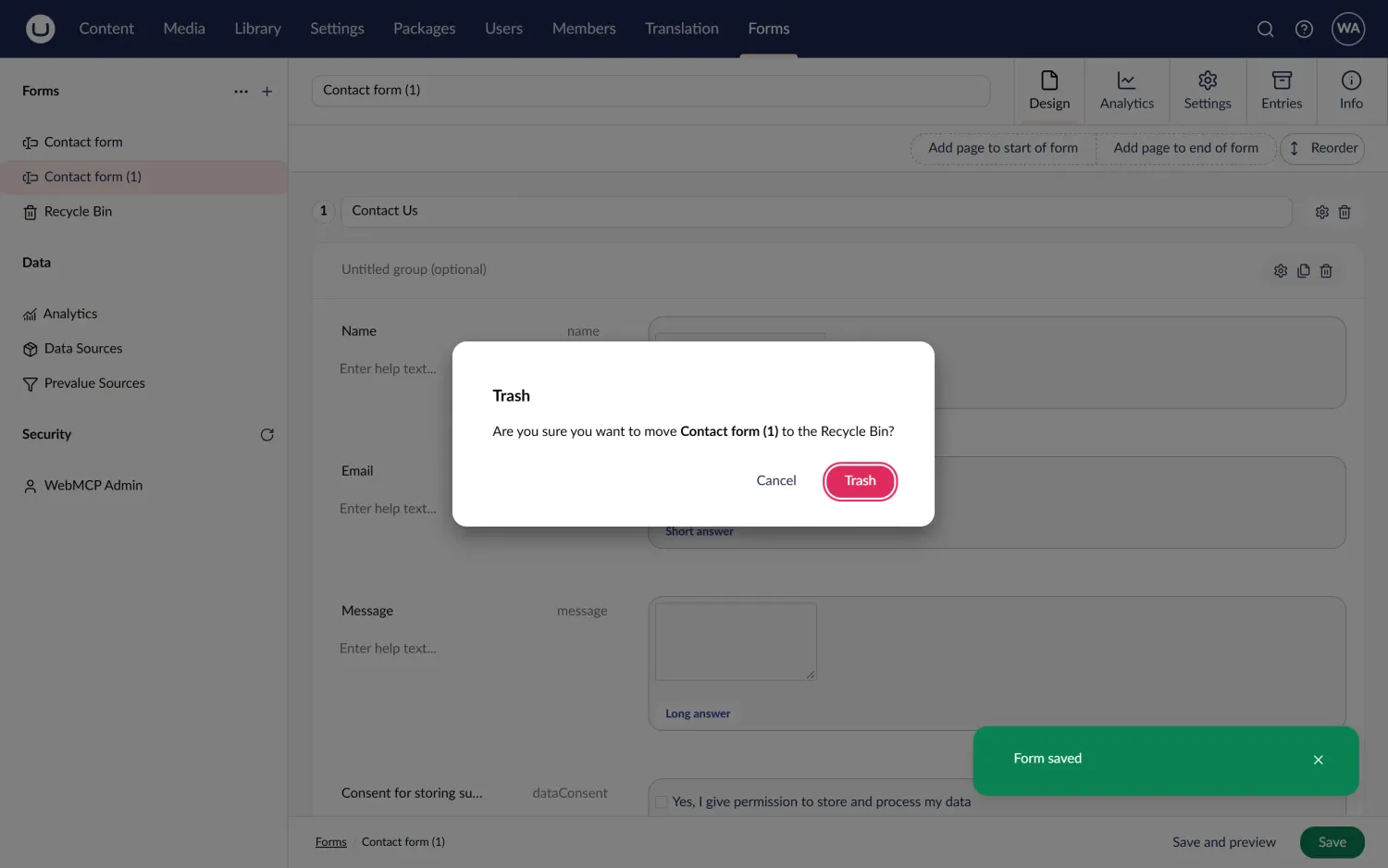Open the help question mark icon
Screen dimensions: 1388x868
pos(1304,29)
